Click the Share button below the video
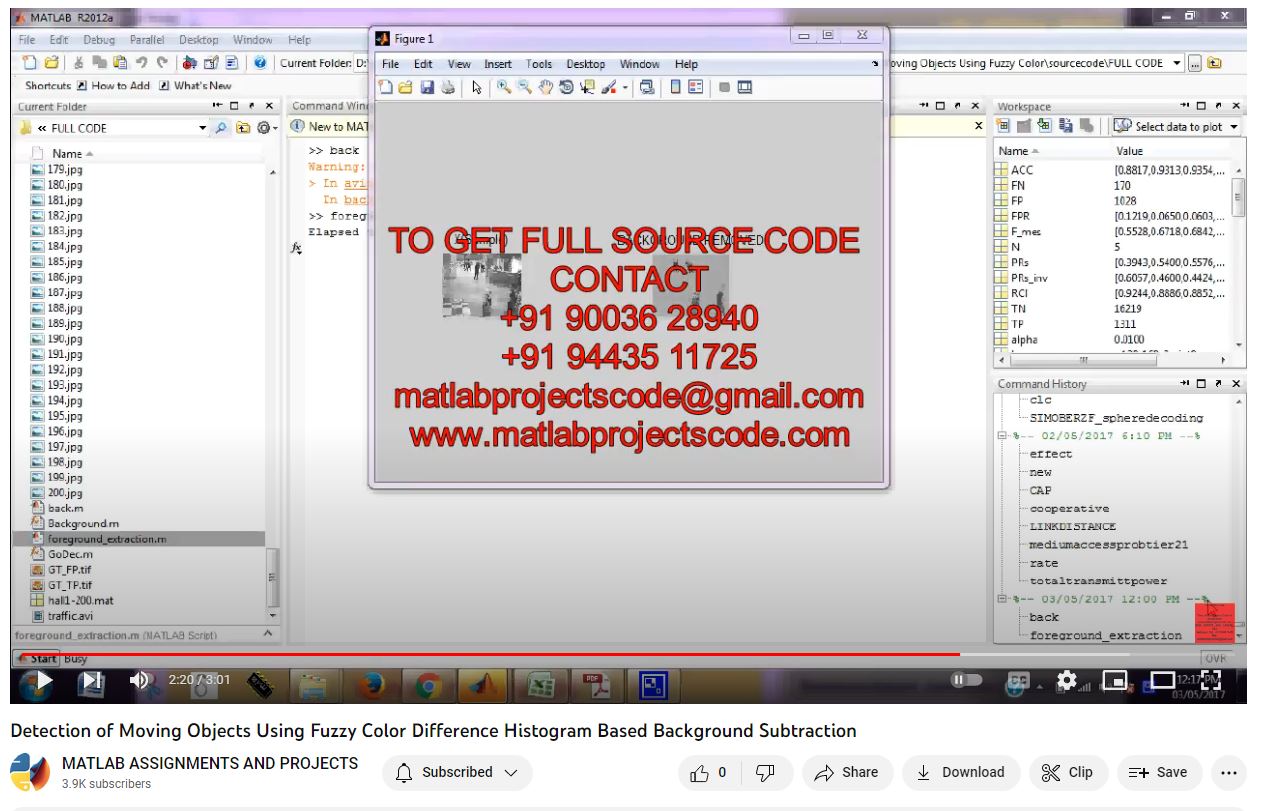The height and width of the screenshot is (811, 1261). pos(846,772)
